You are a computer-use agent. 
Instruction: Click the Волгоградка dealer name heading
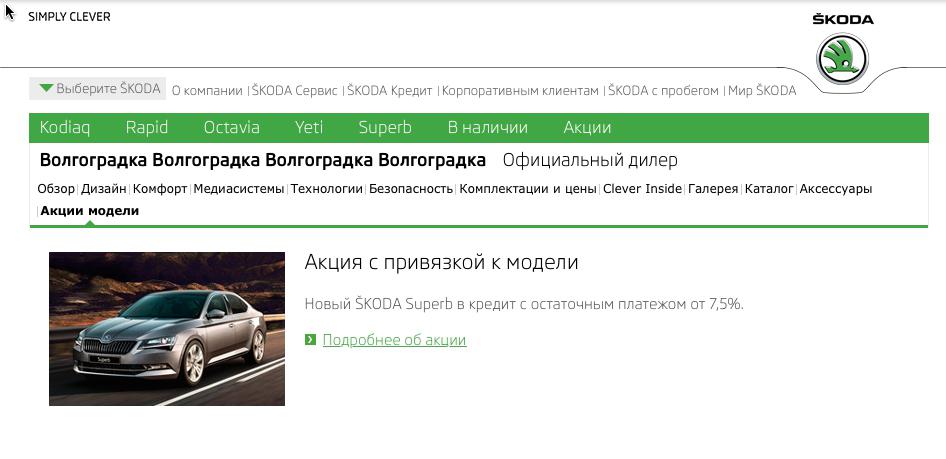[x=262, y=160]
